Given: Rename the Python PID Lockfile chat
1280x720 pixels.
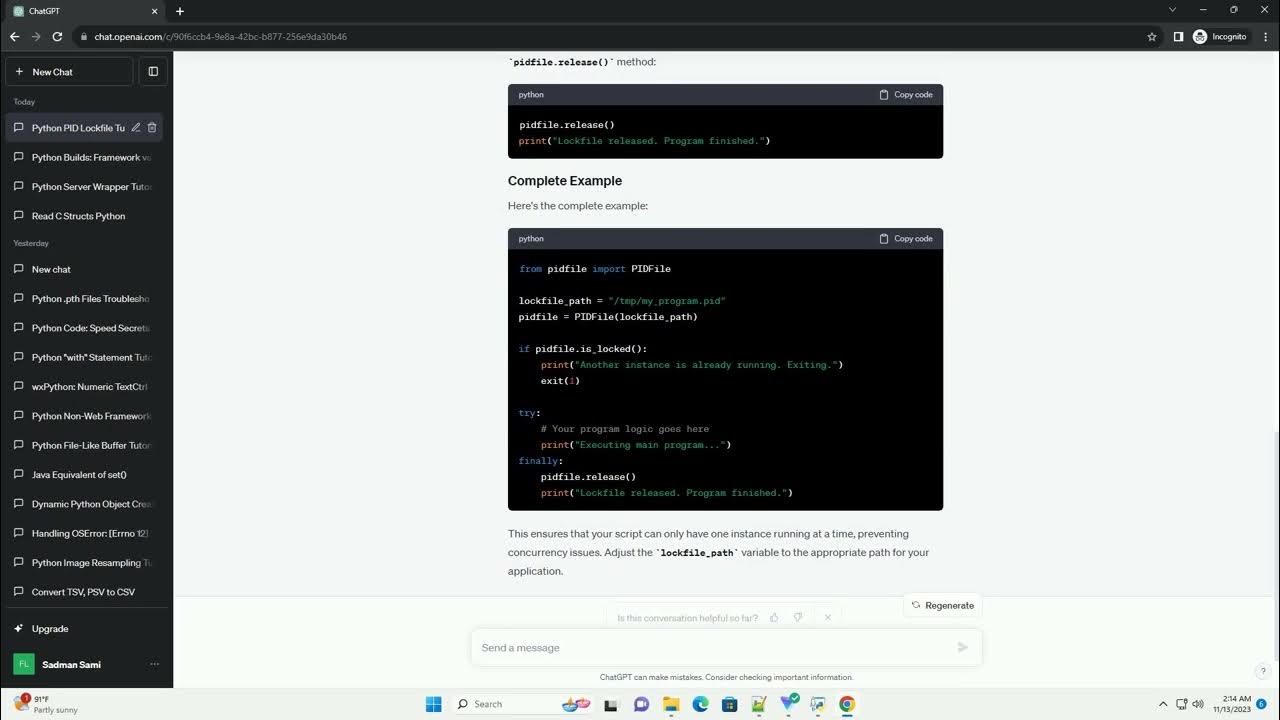Looking at the screenshot, I should pyautogui.click(x=136, y=128).
